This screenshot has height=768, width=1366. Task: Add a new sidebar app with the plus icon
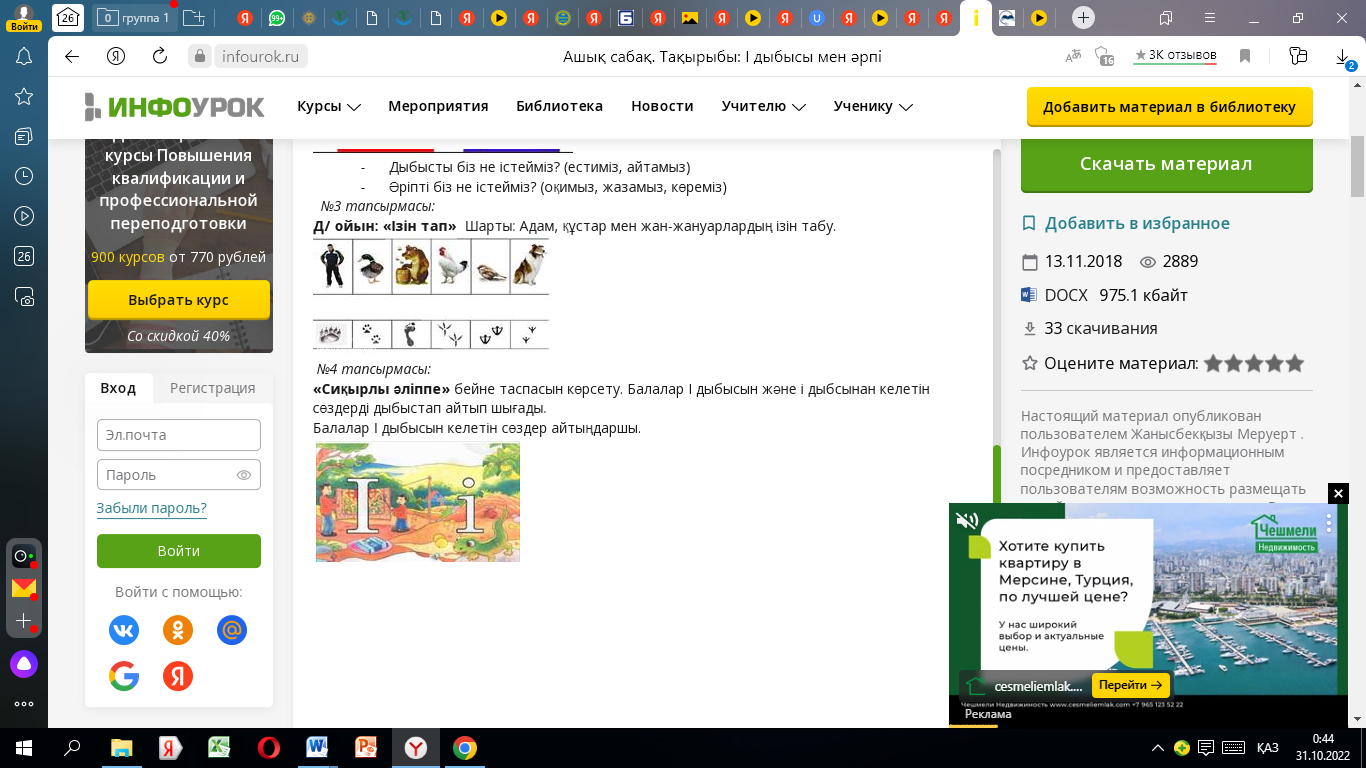tap(24, 621)
